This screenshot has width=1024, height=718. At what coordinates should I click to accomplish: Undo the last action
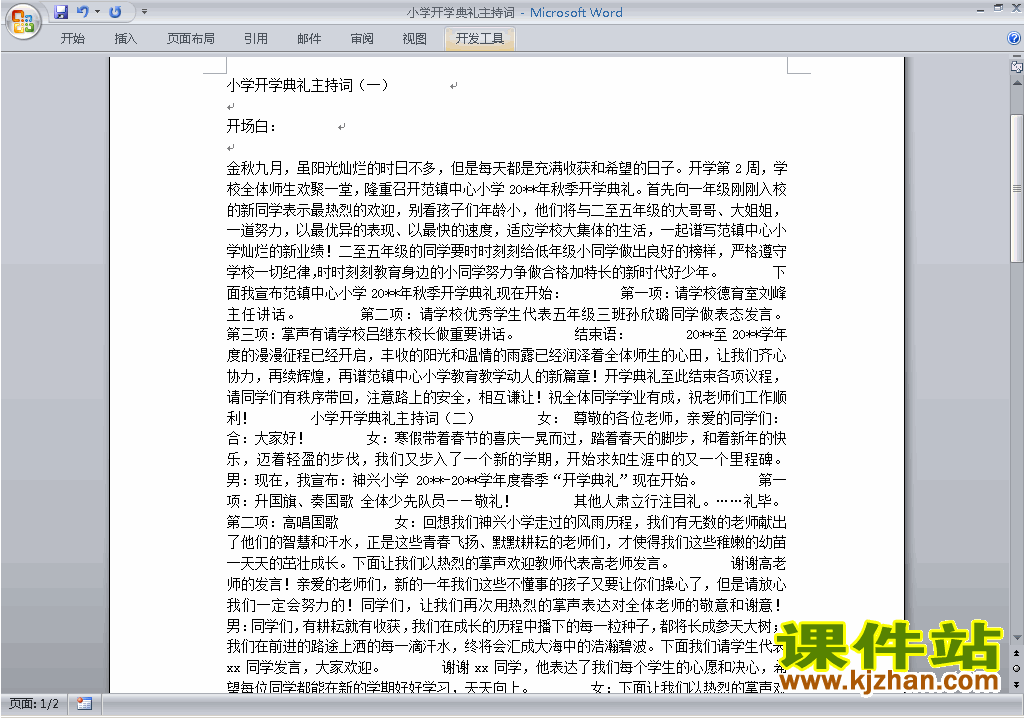coord(82,12)
